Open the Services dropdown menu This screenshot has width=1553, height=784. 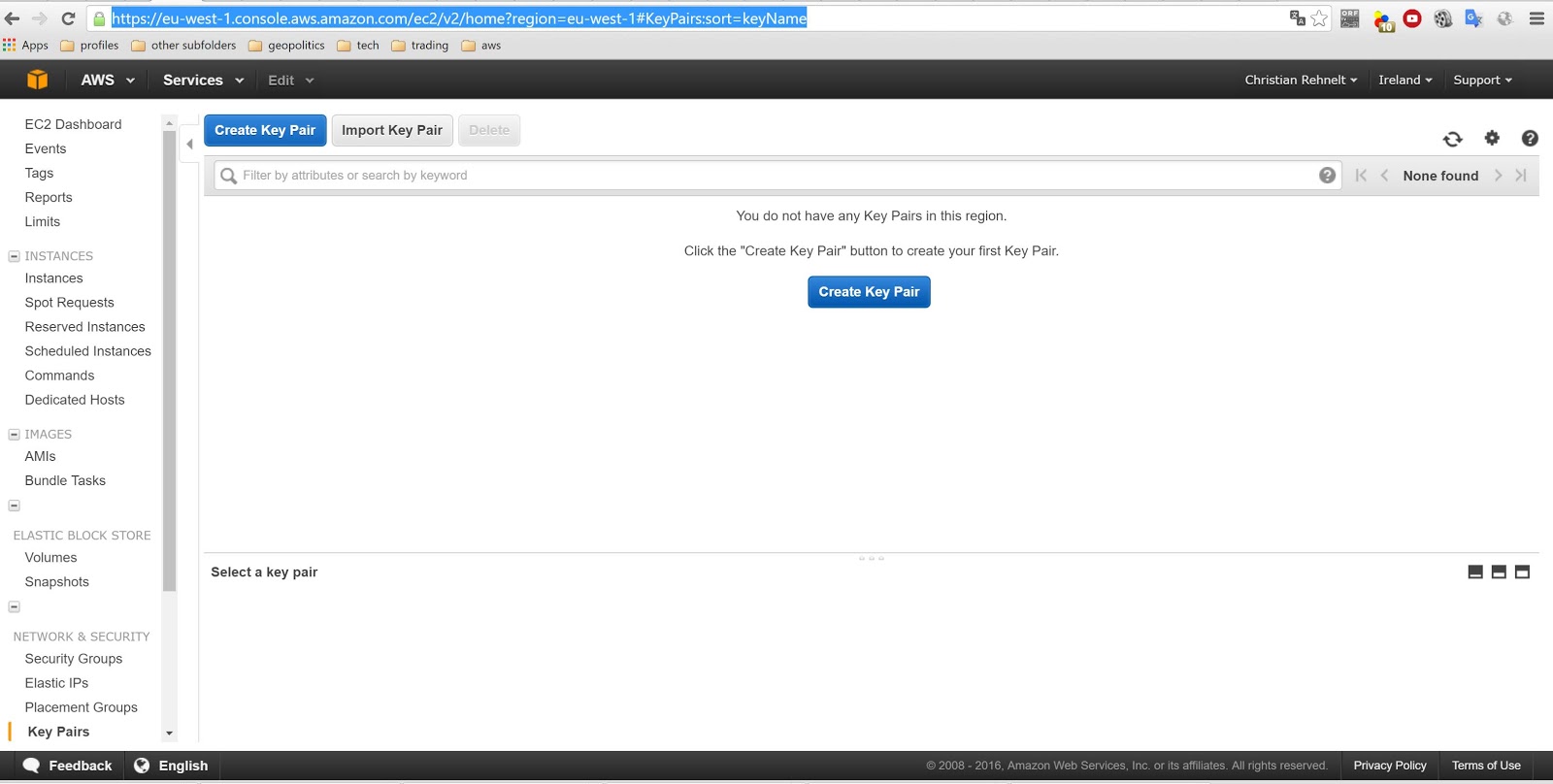203,80
